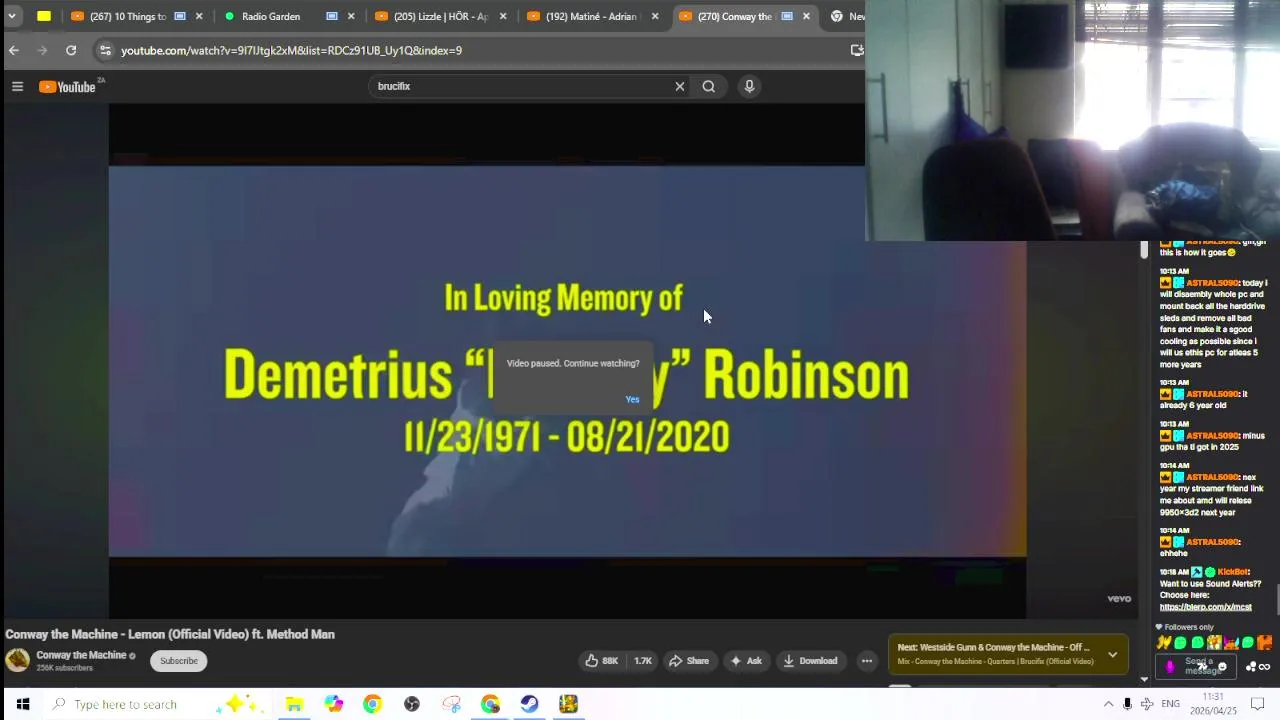
Task: Share the Lemon video
Action: pyautogui.click(x=688, y=660)
